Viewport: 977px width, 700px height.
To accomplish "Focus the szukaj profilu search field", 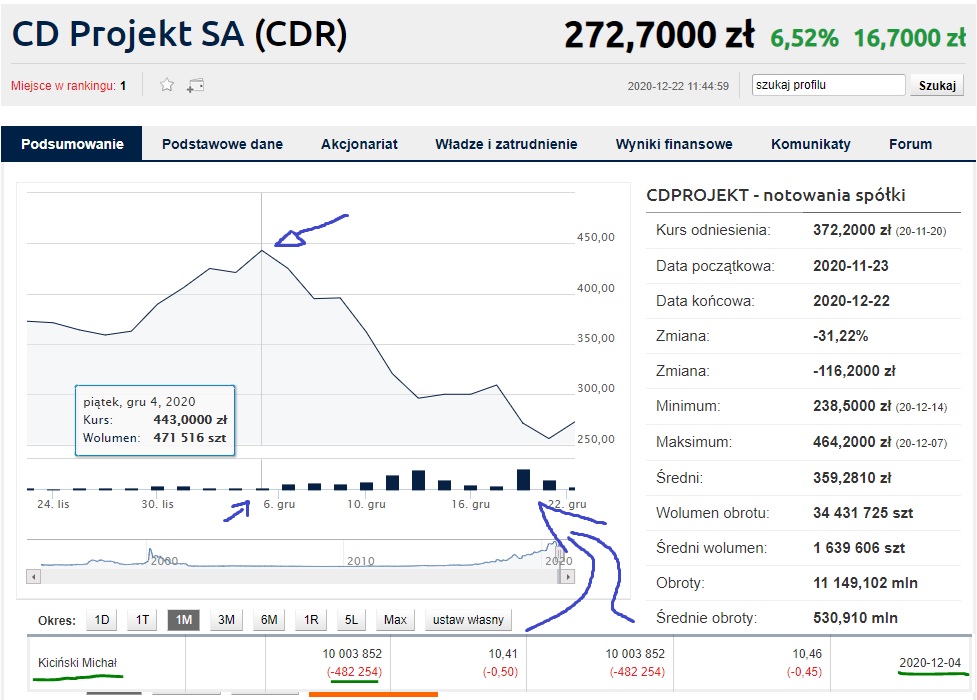I will 828,85.
